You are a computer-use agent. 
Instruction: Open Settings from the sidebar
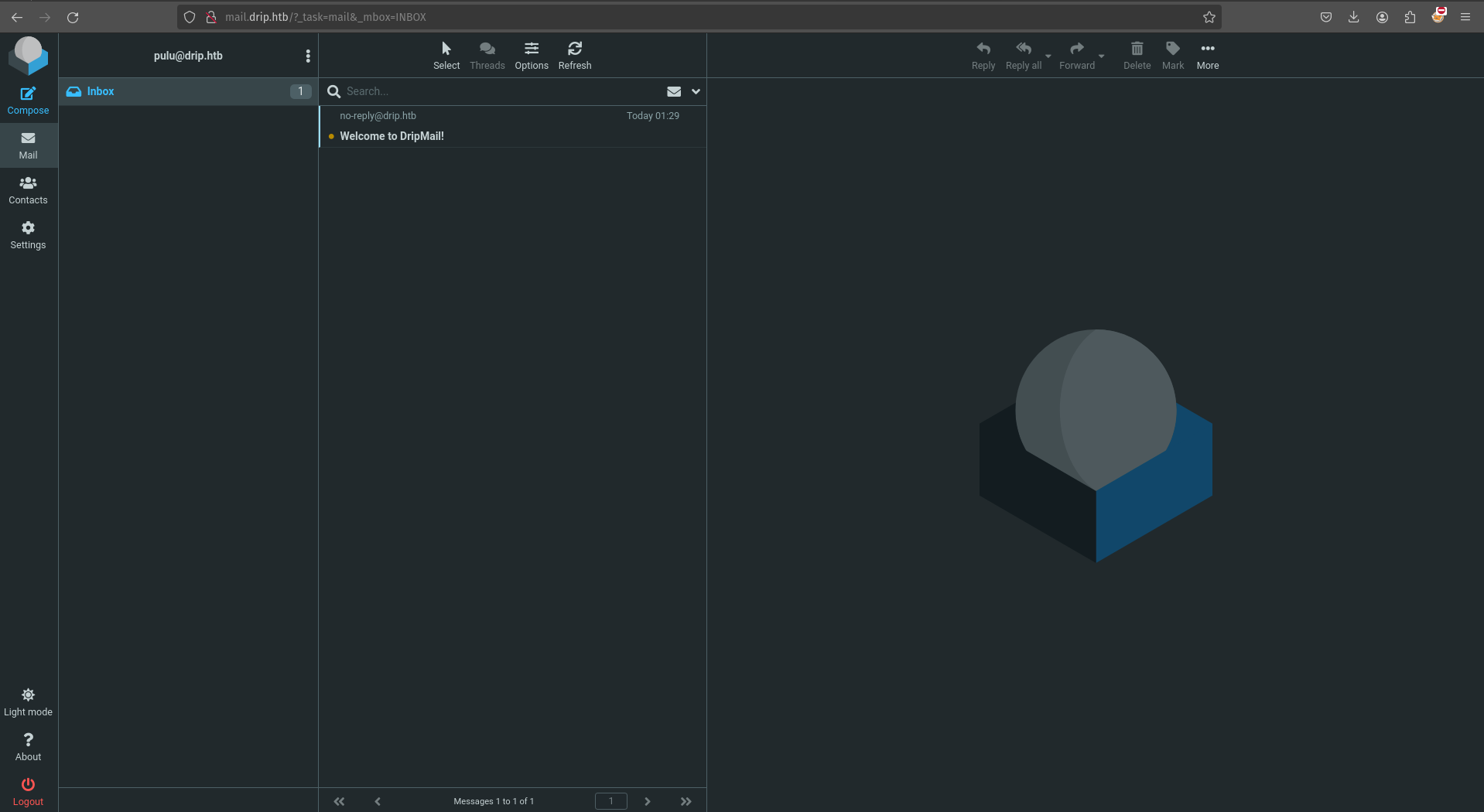[x=28, y=235]
